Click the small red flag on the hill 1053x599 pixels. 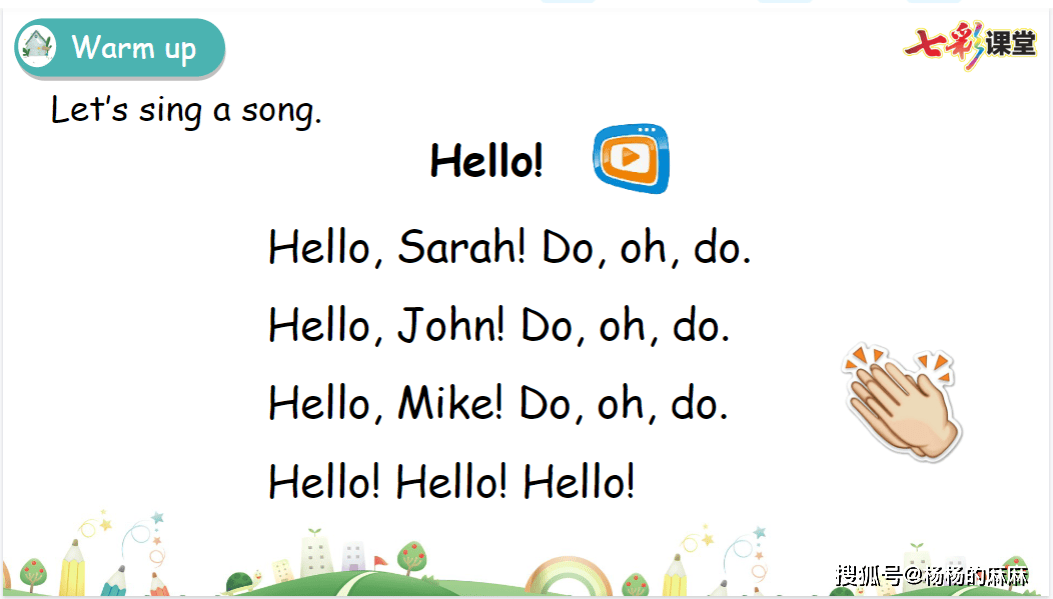click(x=379, y=562)
